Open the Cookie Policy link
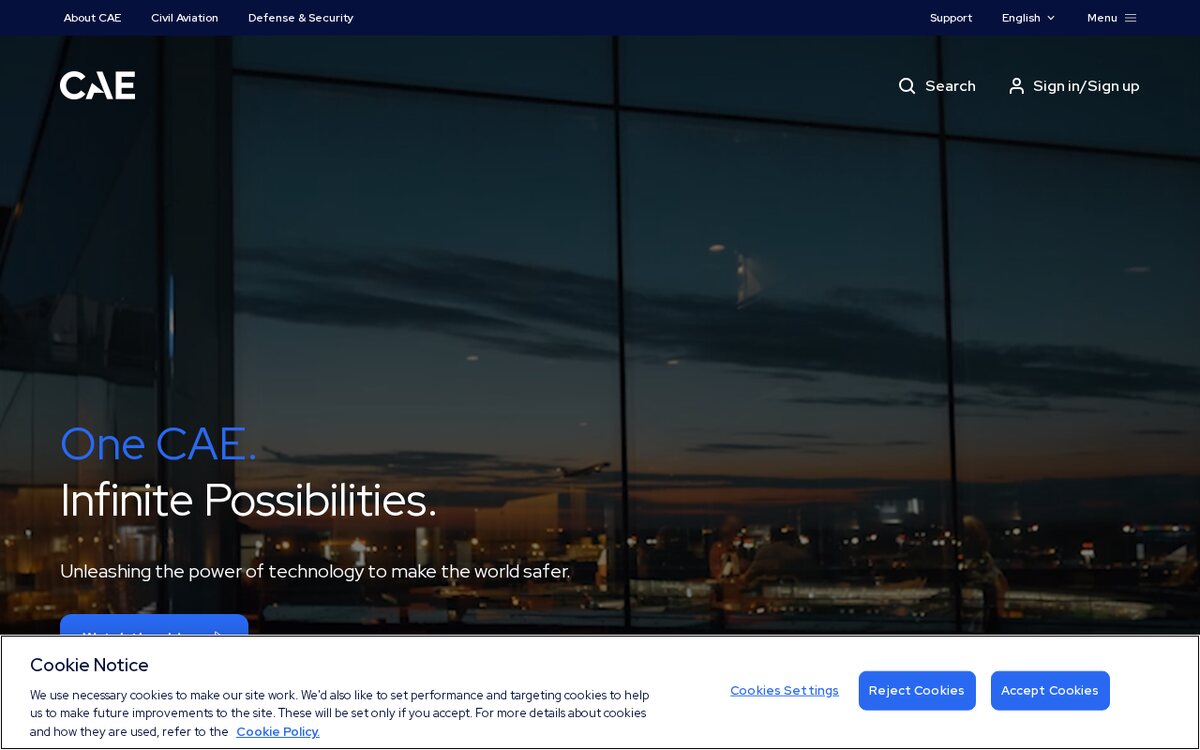1200x750 pixels. point(278,732)
